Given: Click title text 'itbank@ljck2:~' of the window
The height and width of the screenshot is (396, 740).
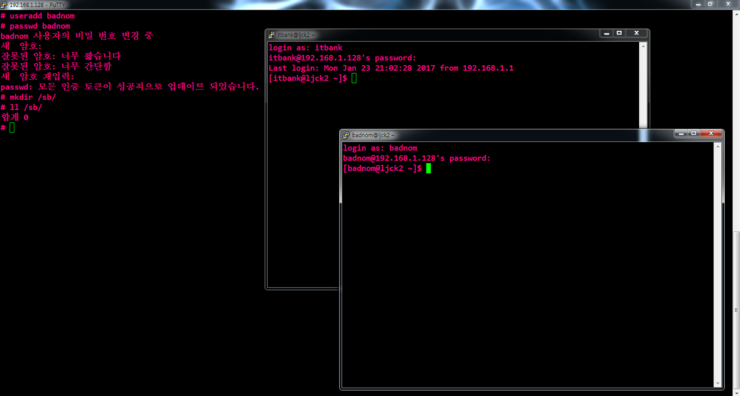Looking at the screenshot, I should tap(295, 35).
